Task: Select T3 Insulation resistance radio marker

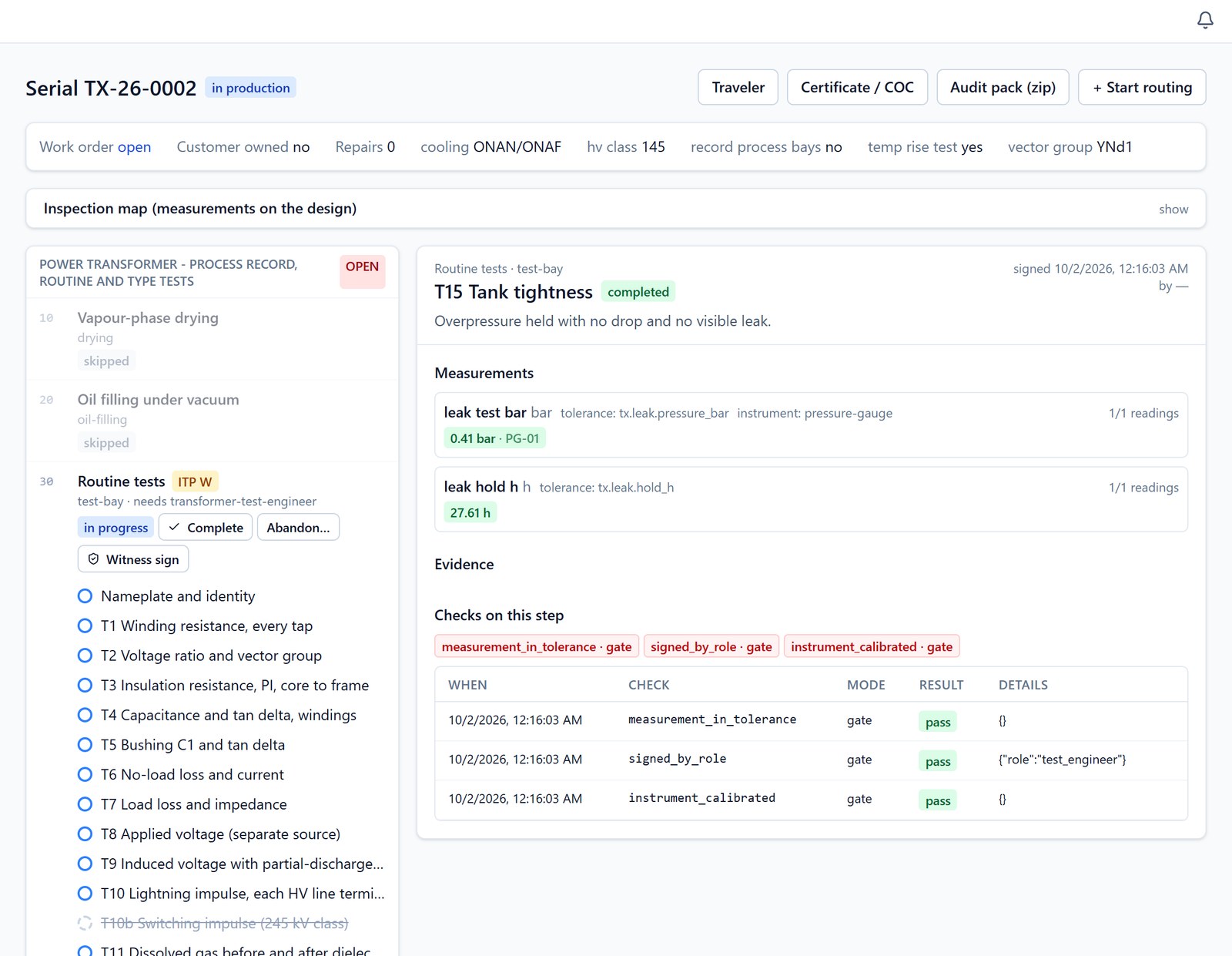Action: point(85,686)
